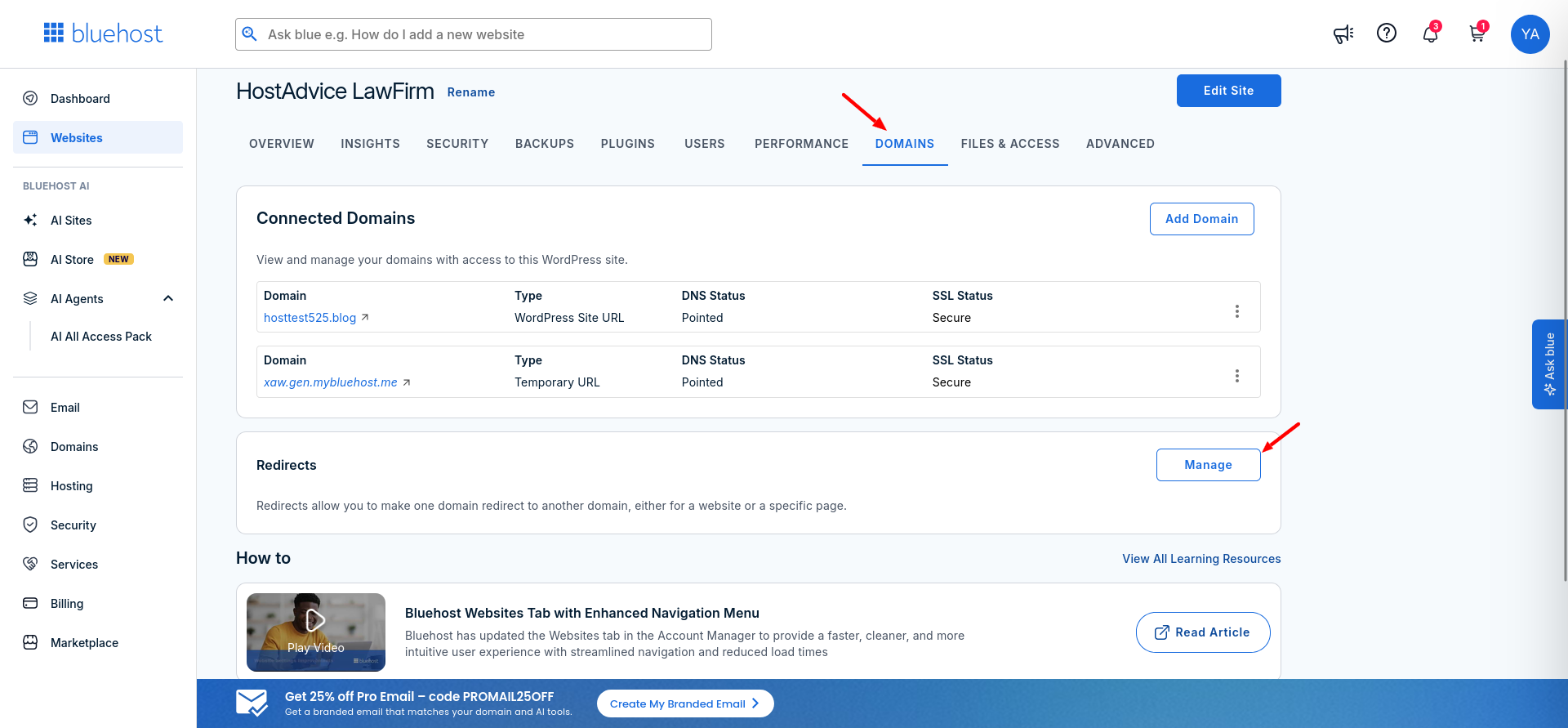Click the Domains globe icon

pyautogui.click(x=30, y=446)
